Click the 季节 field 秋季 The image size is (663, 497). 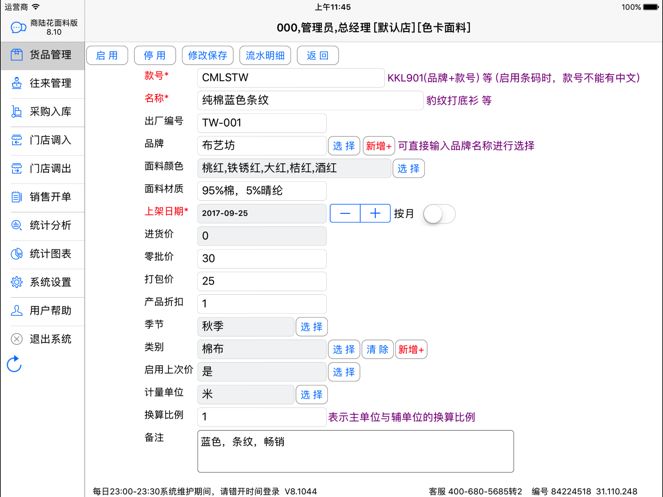pos(246,327)
